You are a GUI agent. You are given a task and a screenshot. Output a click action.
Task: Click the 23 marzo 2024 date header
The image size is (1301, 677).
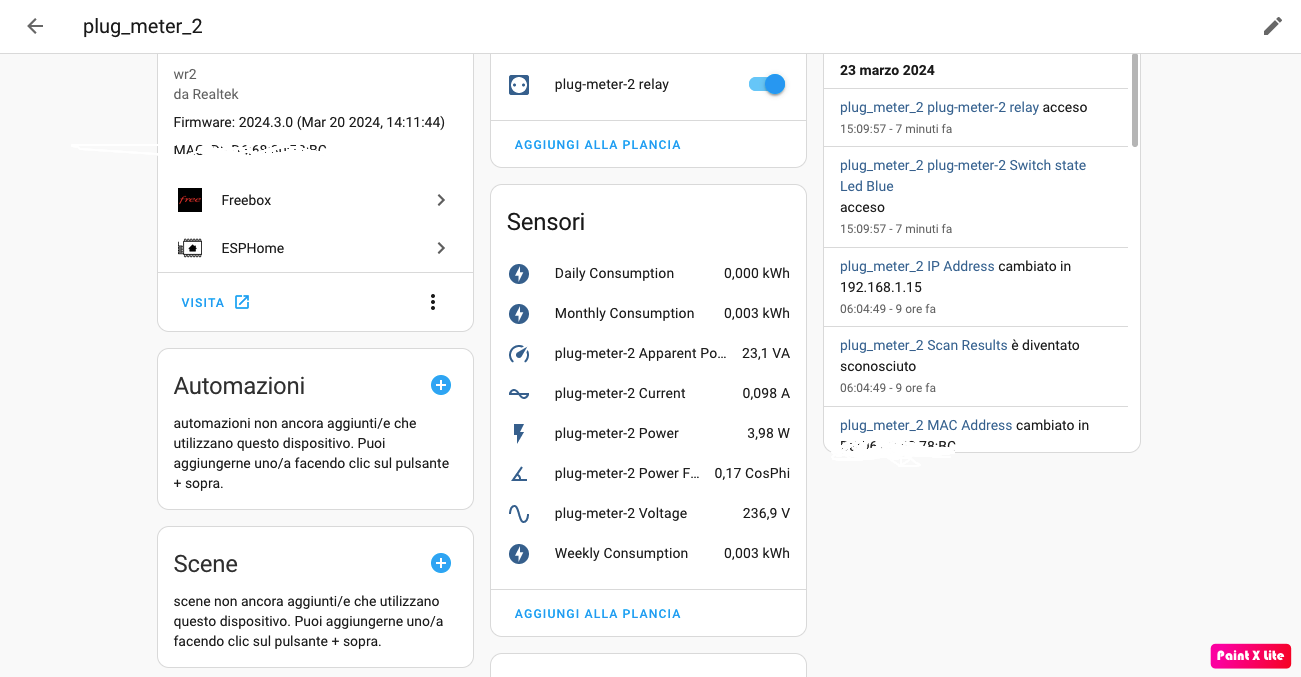pyautogui.click(x=887, y=70)
